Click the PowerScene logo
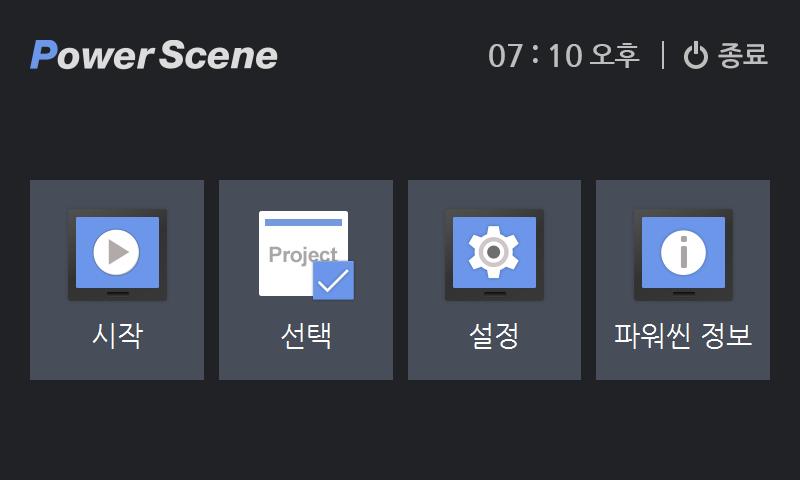Image resolution: width=800 pixels, height=480 pixels. click(x=154, y=55)
